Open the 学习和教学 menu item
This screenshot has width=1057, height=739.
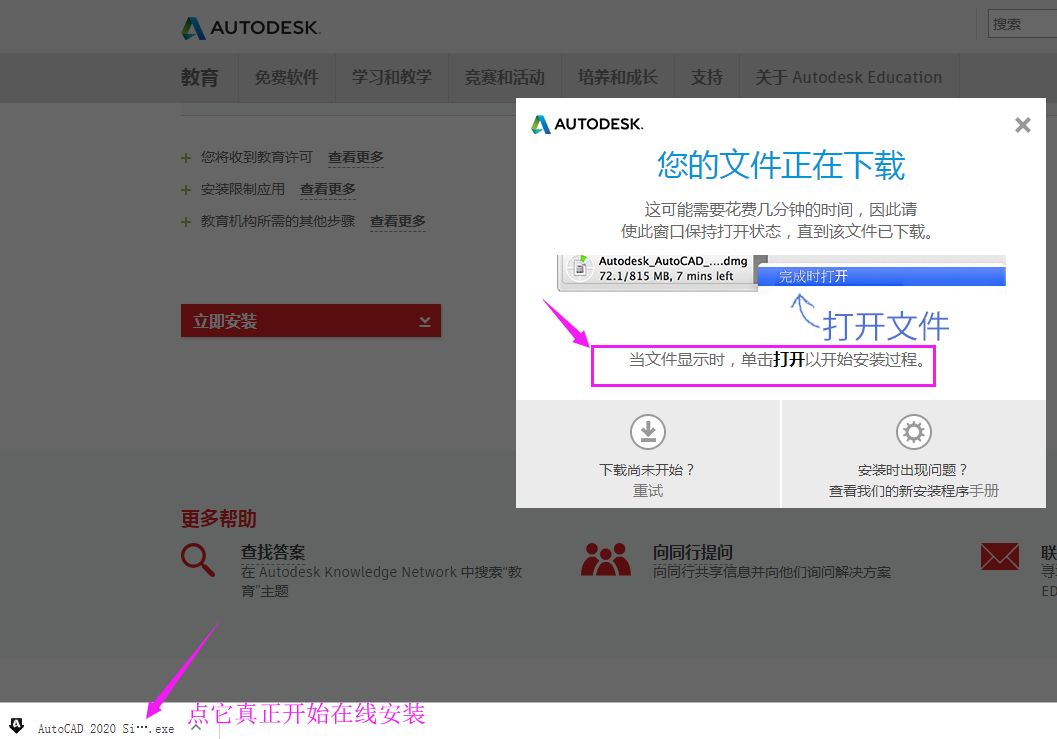pos(392,78)
